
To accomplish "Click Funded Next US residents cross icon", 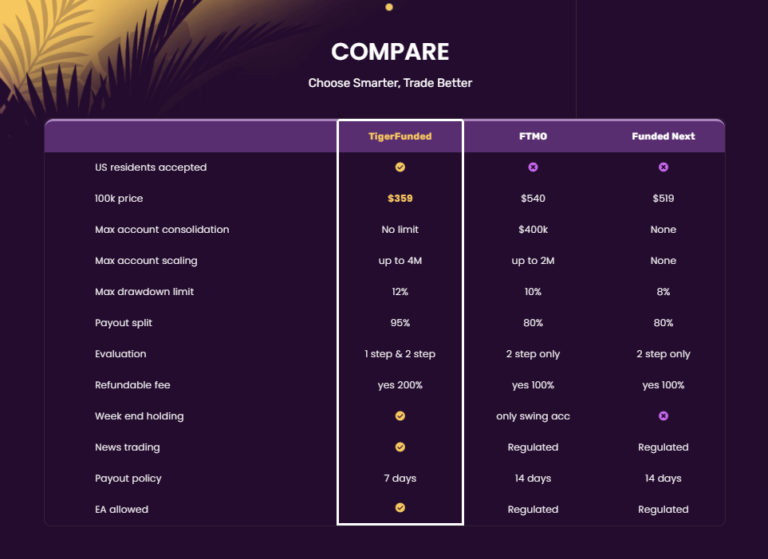I will click(x=663, y=167).
